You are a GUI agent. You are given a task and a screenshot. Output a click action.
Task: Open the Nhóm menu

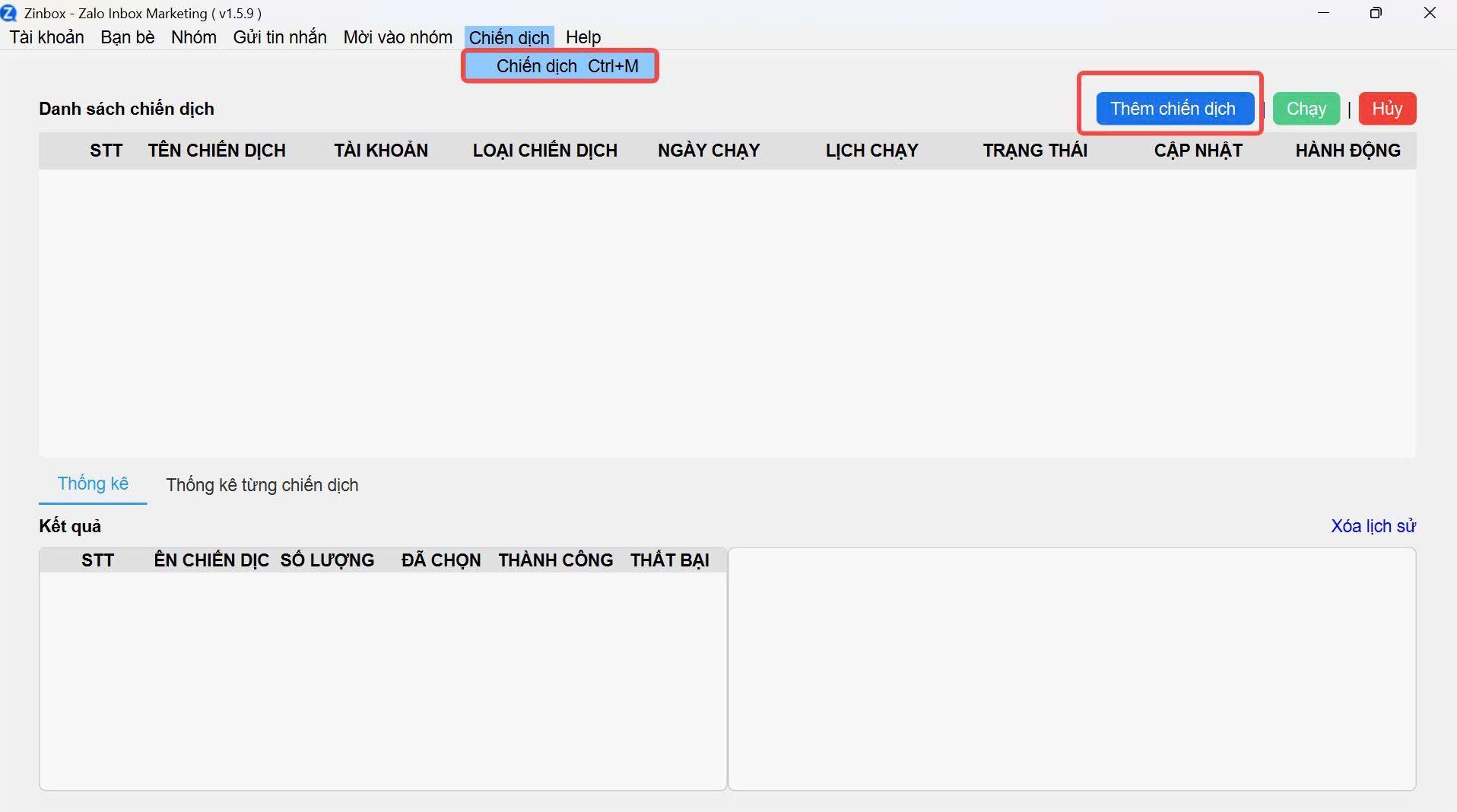pos(193,37)
